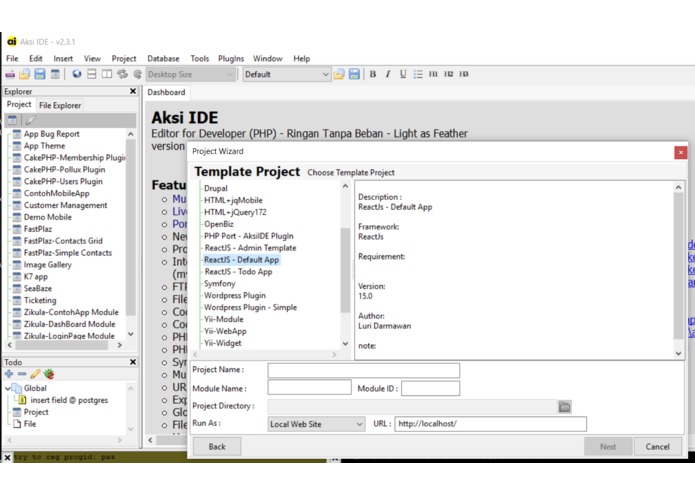Click template list scroll down arrow
The height and width of the screenshot is (494, 695).
pos(345,344)
